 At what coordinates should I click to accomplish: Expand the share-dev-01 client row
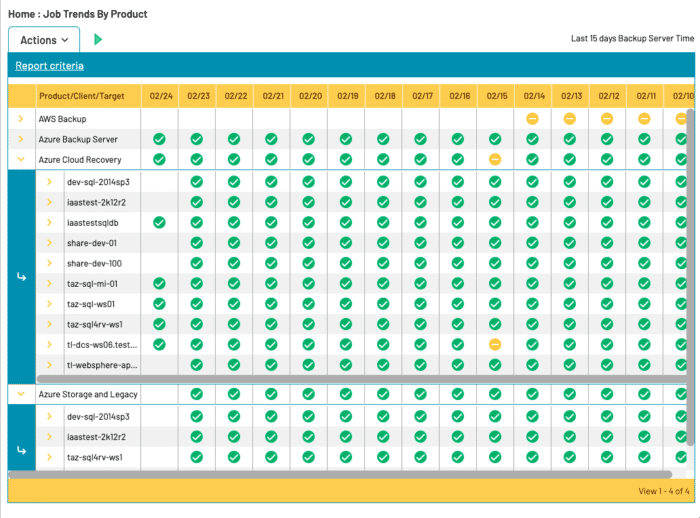click(50, 243)
